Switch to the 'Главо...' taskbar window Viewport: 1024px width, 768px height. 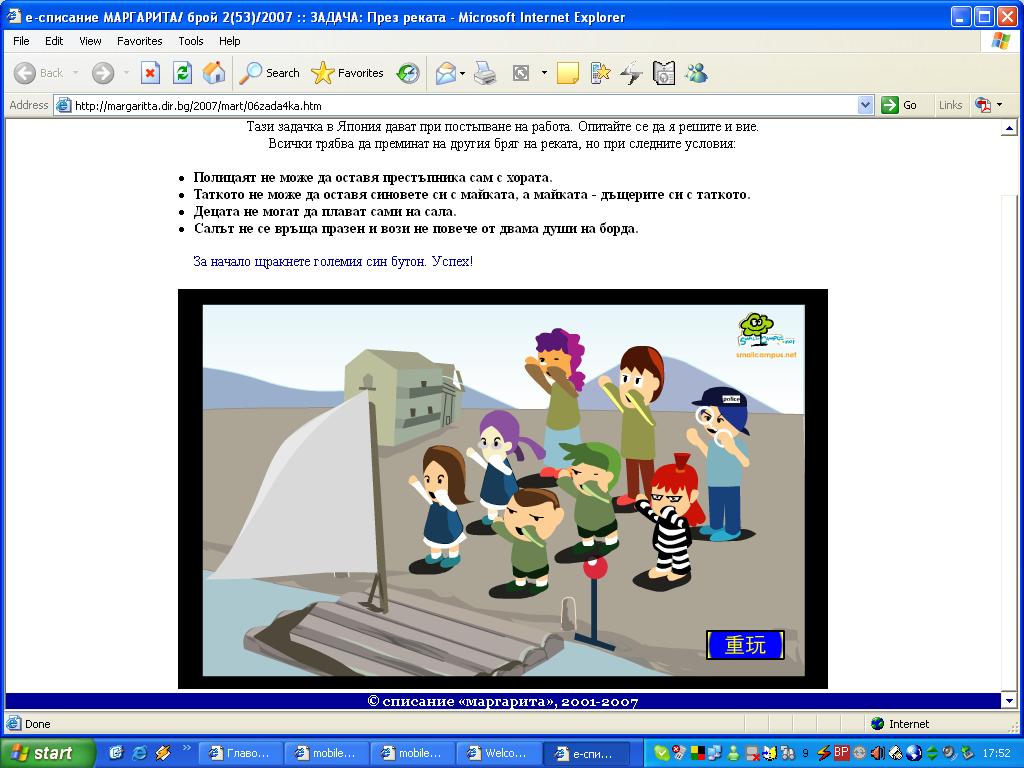coord(240,753)
